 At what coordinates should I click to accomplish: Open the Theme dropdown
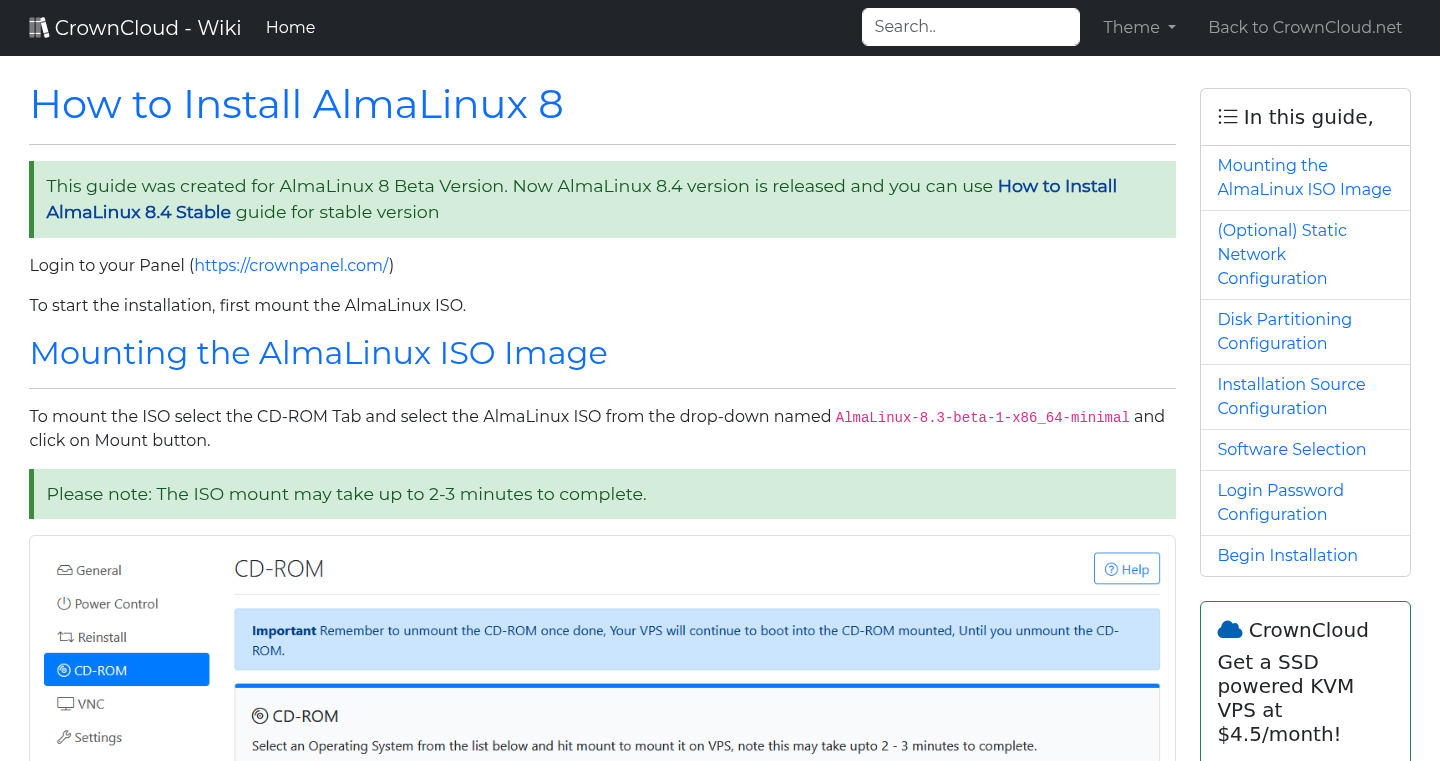tap(1139, 27)
